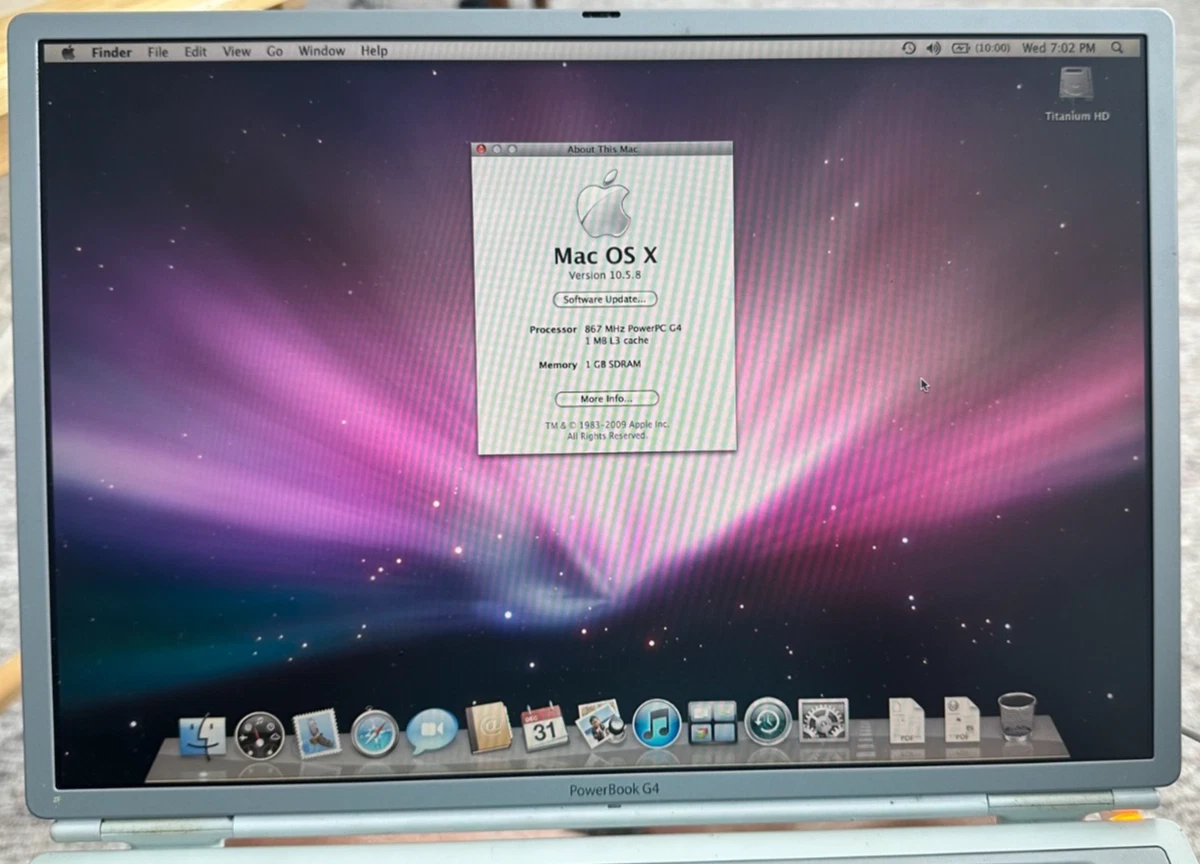Image resolution: width=1200 pixels, height=864 pixels.
Task: Click the Version 10.5.8 text
Action: (x=604, y=276)
